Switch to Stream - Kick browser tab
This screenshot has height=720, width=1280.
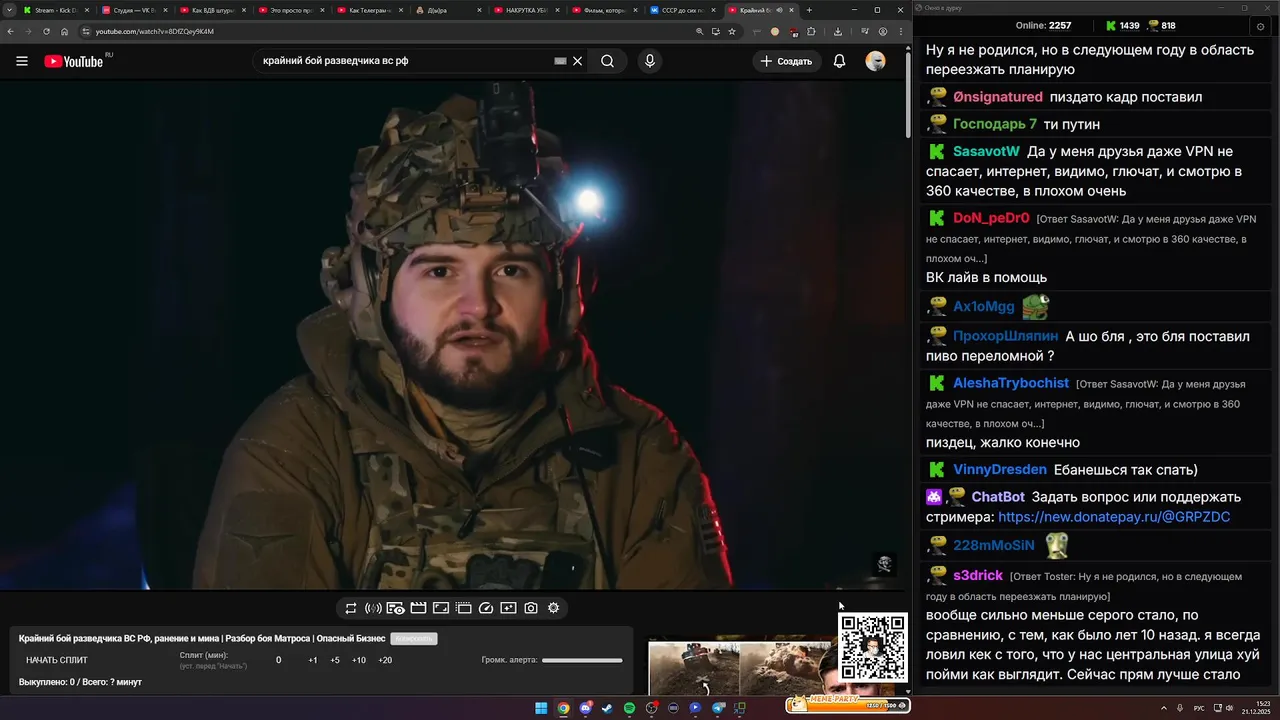point(55,10)
